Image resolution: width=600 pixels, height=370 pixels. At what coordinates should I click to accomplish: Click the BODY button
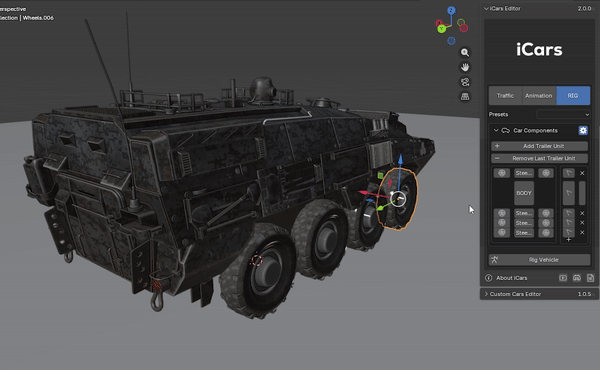click(x=524, y=193)
